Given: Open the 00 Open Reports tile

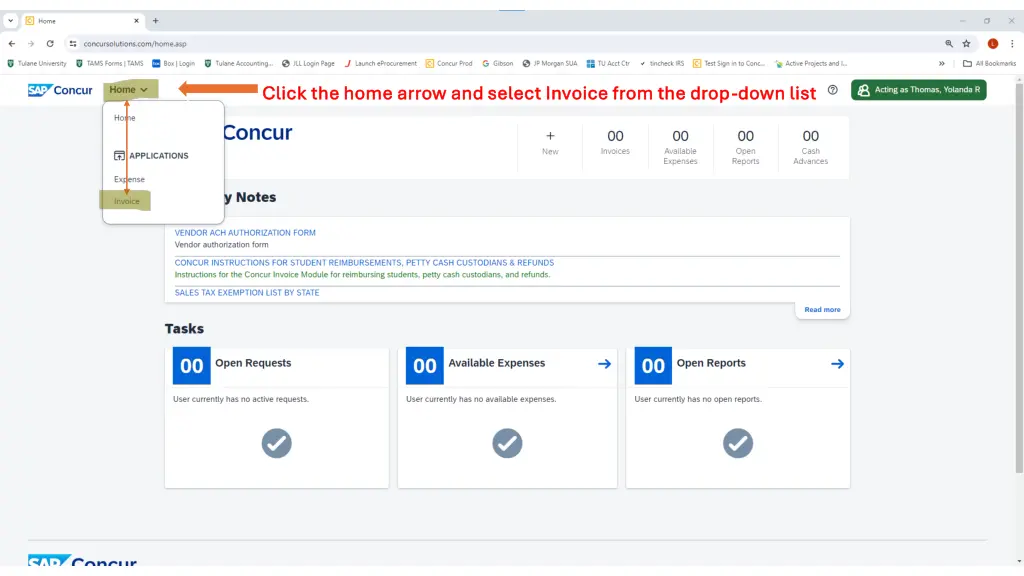Looking at the screenshot, I should 745,146.
